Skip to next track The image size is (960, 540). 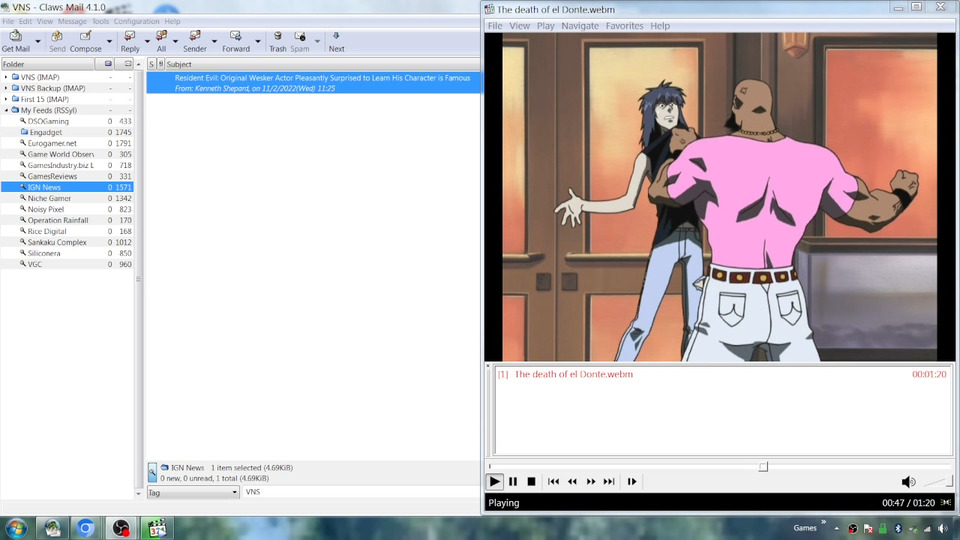(x=609, y=482)
